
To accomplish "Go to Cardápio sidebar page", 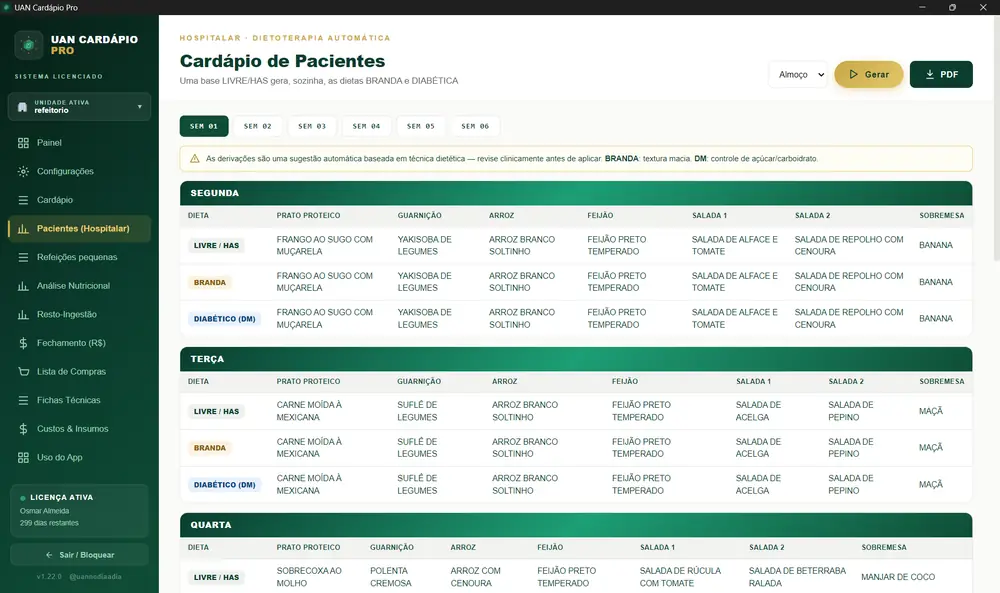I will (80, 200).
